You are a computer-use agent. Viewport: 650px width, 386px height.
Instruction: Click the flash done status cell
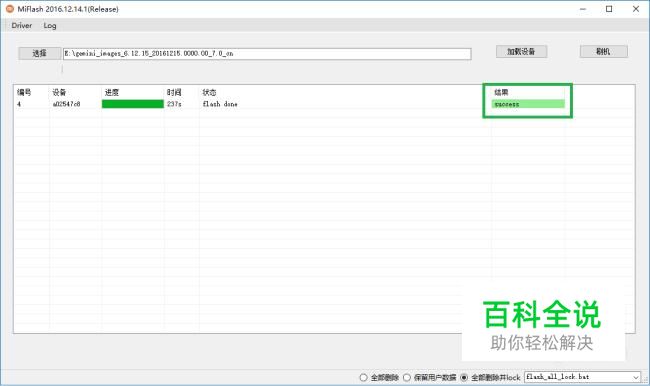tap(220, 104)
